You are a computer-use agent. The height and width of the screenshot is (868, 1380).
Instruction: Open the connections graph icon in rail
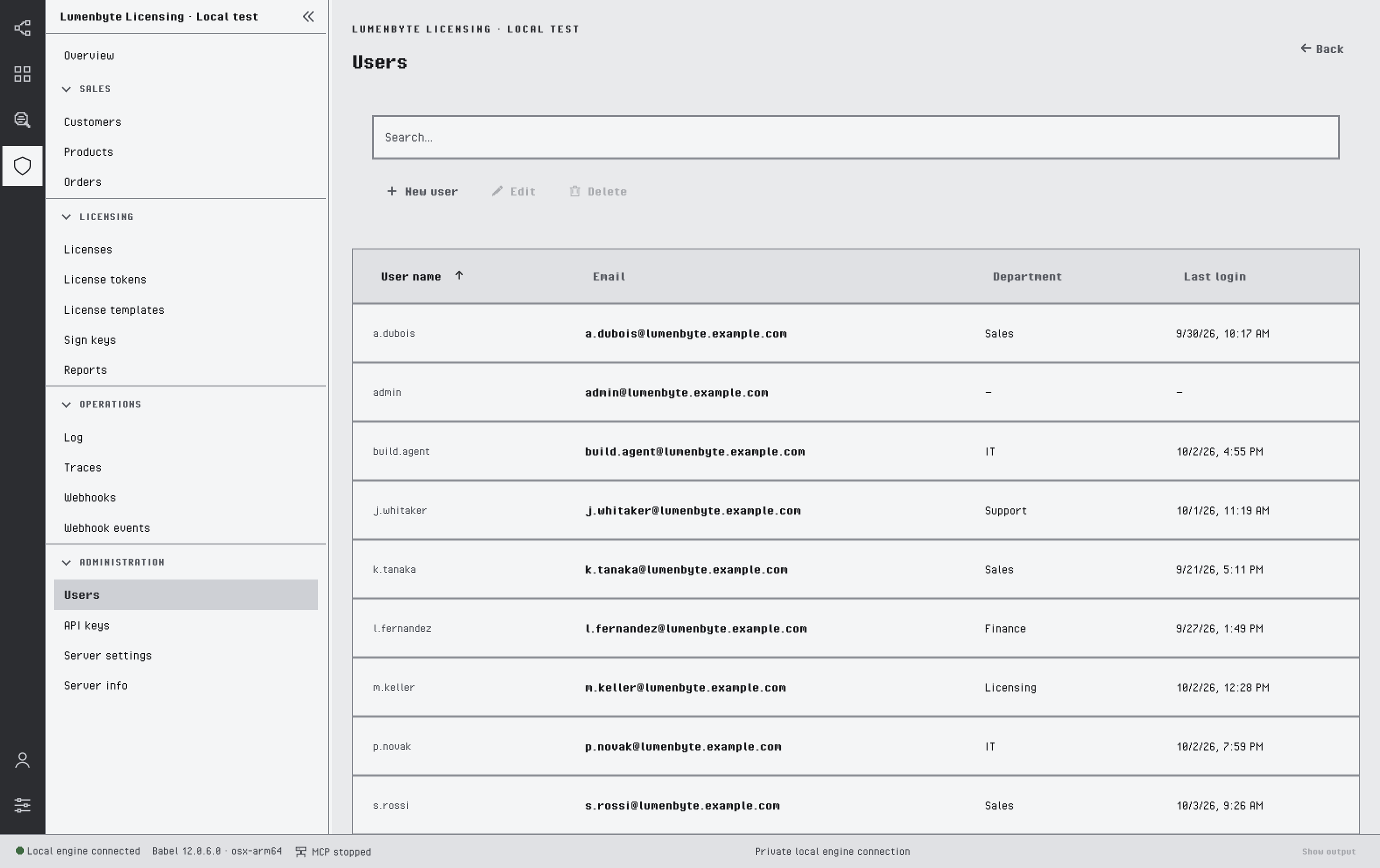pos(22,28)
